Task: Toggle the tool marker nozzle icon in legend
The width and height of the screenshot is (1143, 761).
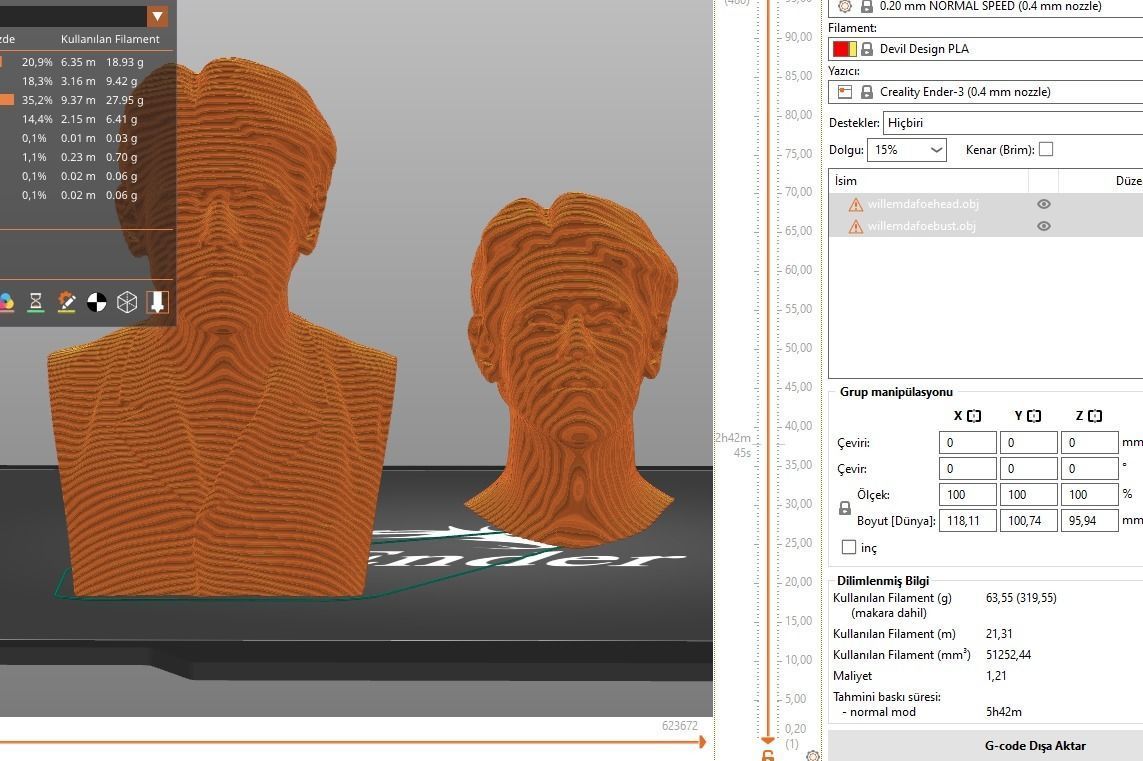Action: pos(157,302)
